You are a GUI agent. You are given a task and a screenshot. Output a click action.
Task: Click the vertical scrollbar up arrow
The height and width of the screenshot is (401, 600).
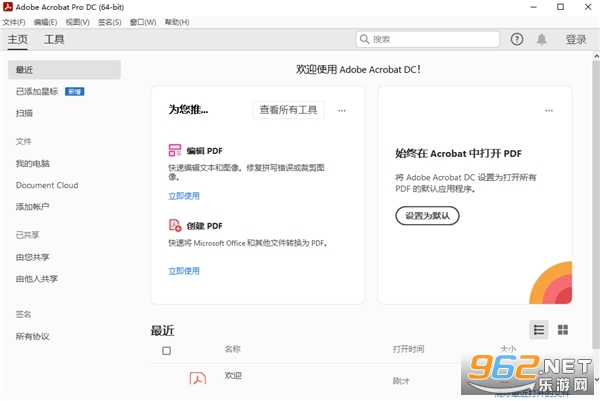pos(596,56)
